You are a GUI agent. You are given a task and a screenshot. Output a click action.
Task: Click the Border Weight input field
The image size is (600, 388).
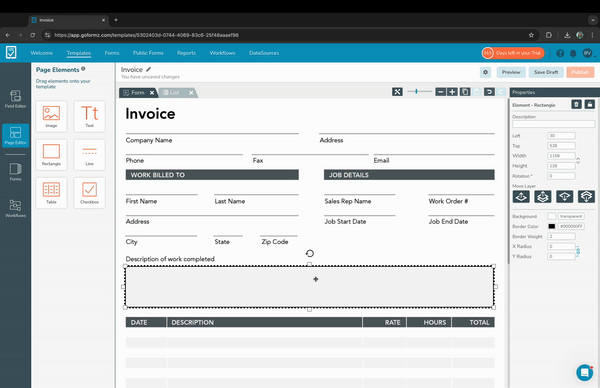click(x=561, y=236)
